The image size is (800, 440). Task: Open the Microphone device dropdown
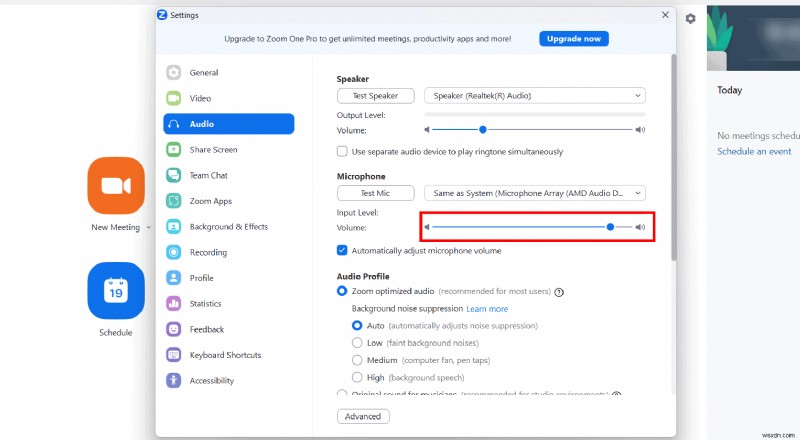point(535,193)
